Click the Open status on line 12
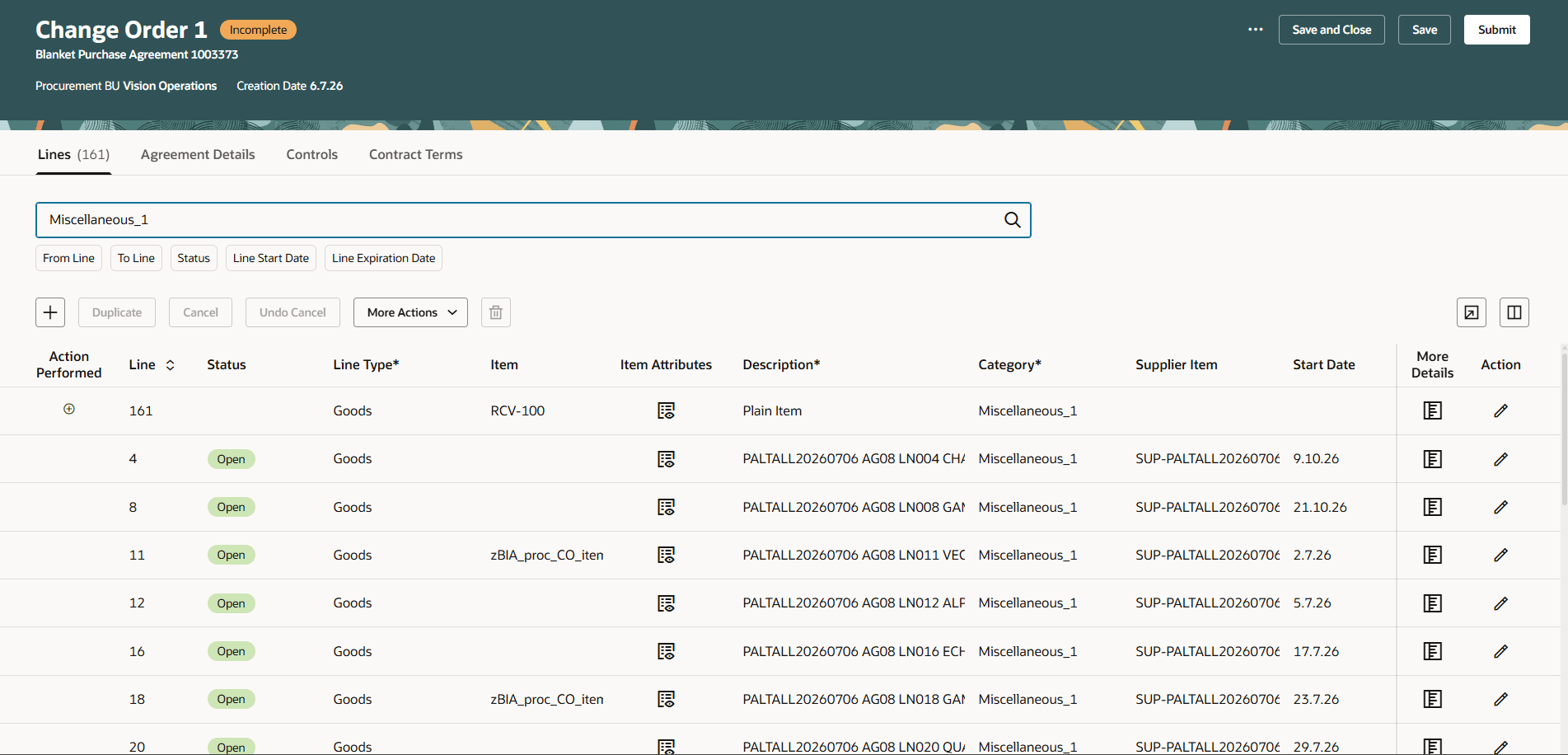The height and width of the screenshot is (755, 1568). 231,603
